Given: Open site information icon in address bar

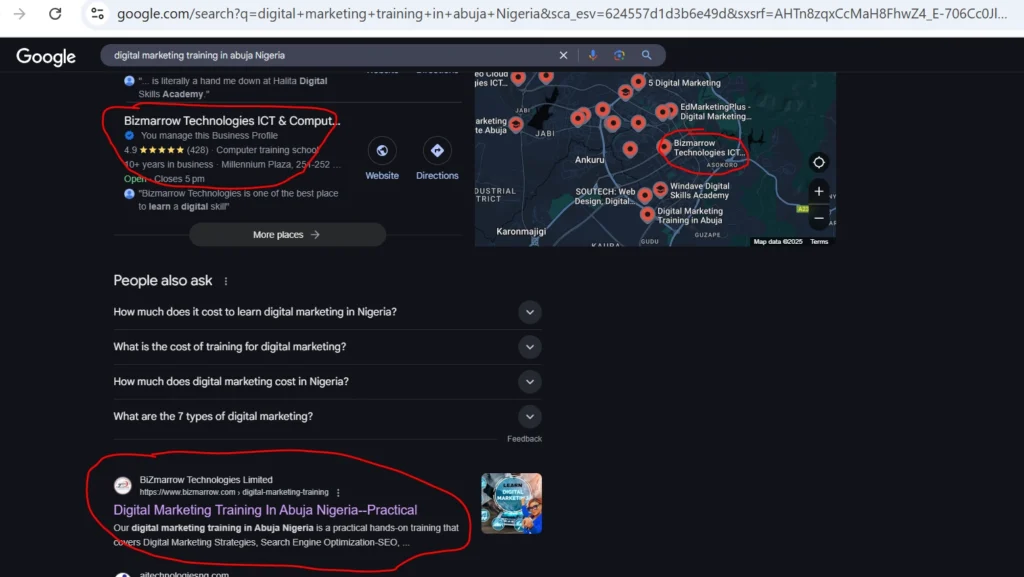Looking at the screenshot, I should point(97,14).
